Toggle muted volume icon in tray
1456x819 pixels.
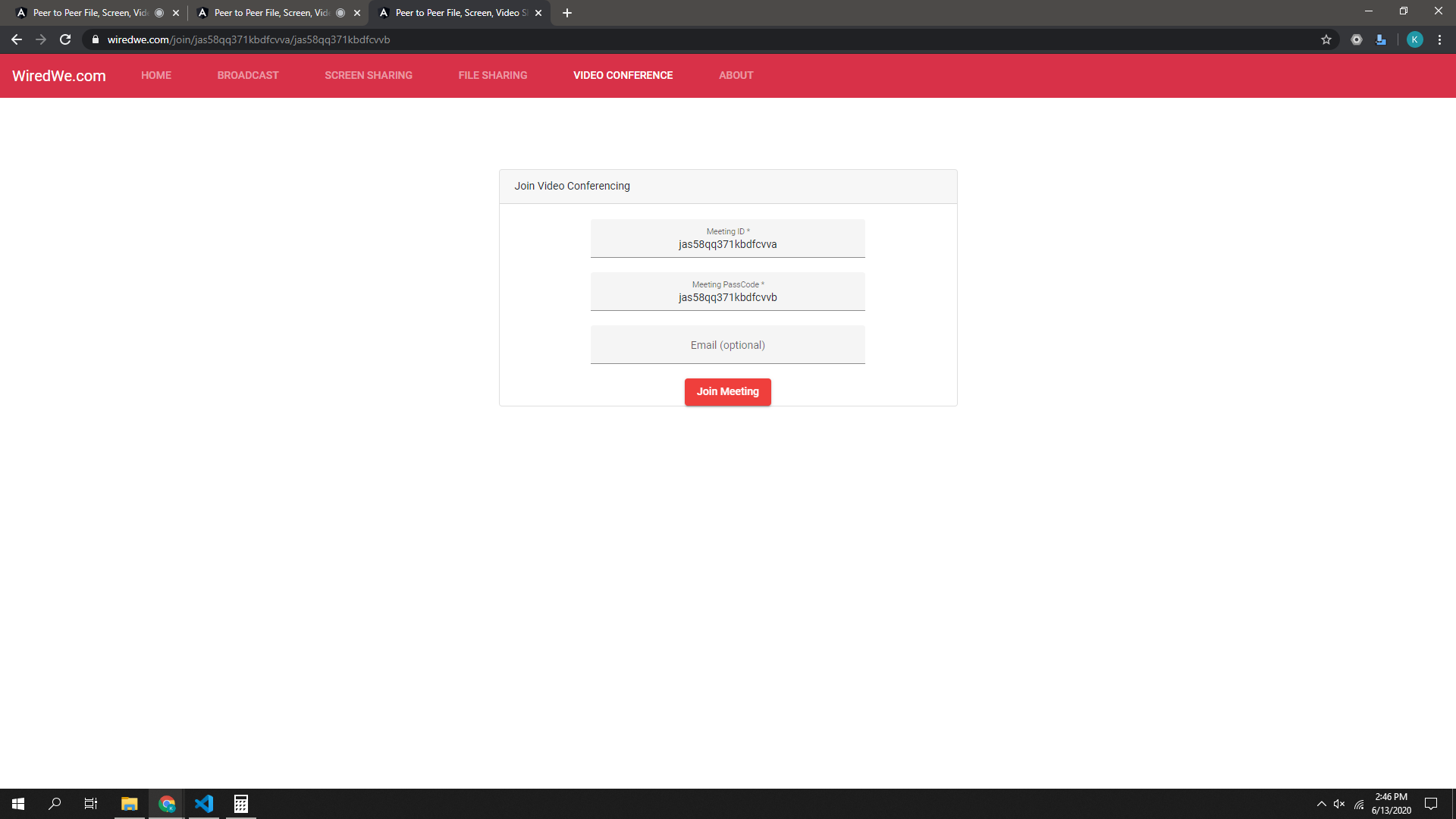tap(1339, 804)
